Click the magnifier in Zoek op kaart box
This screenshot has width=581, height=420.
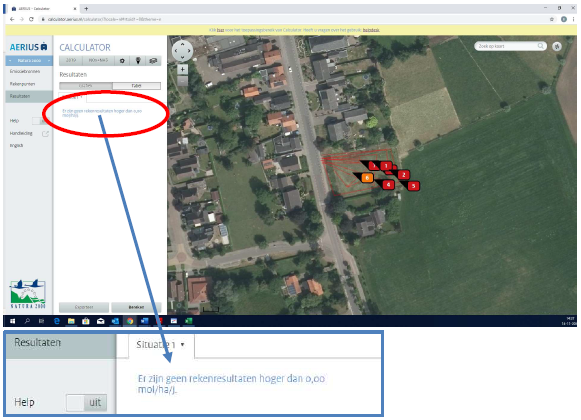541,46
